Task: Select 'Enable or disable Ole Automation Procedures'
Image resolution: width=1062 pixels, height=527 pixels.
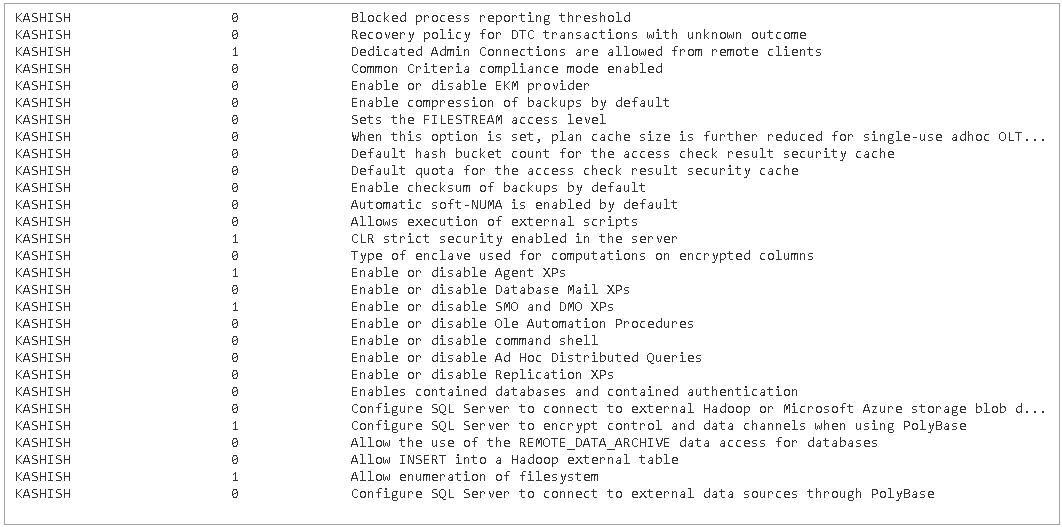Action: pos(522,323)
